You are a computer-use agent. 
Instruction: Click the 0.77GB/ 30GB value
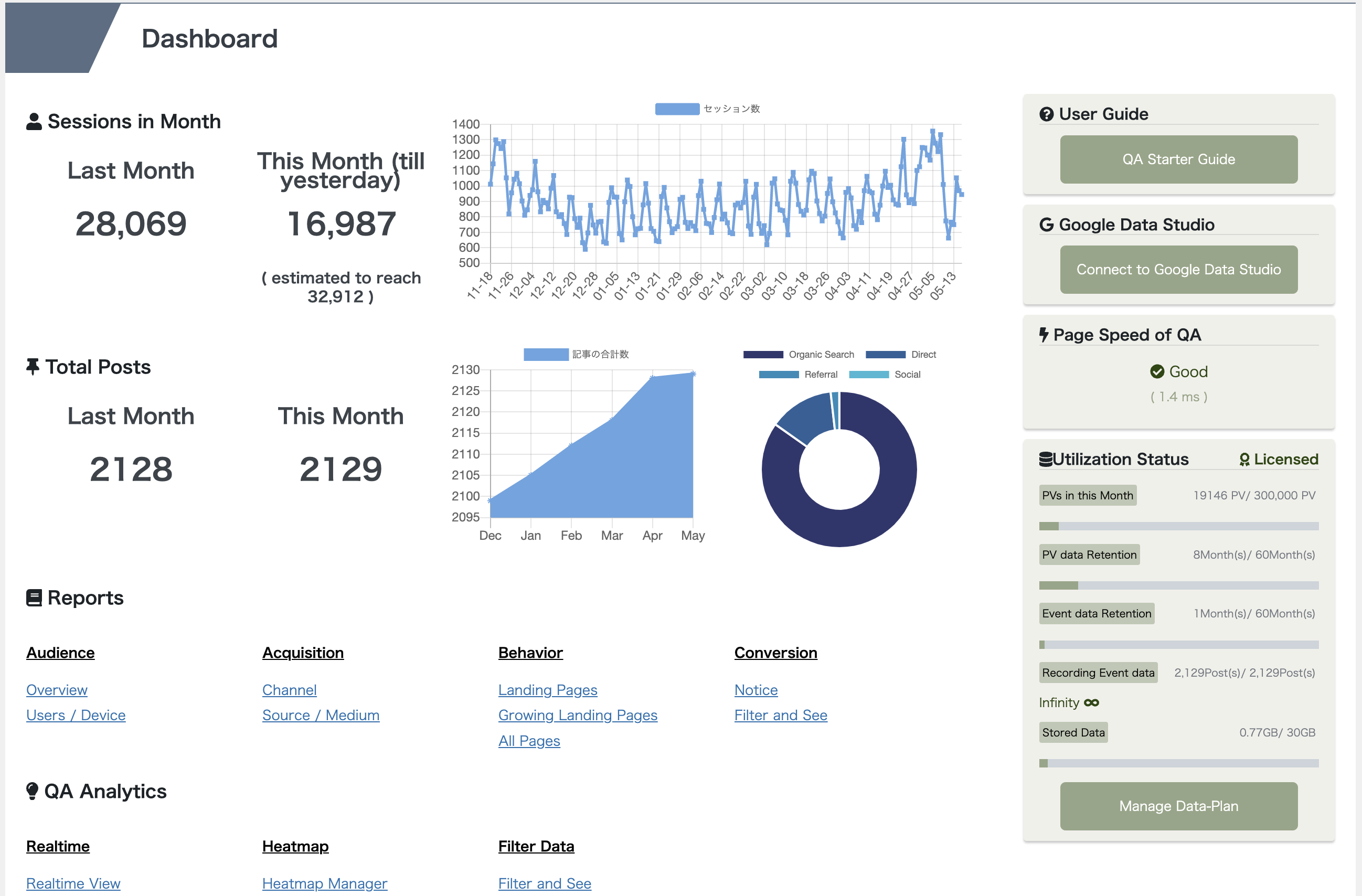point(1278,732)
